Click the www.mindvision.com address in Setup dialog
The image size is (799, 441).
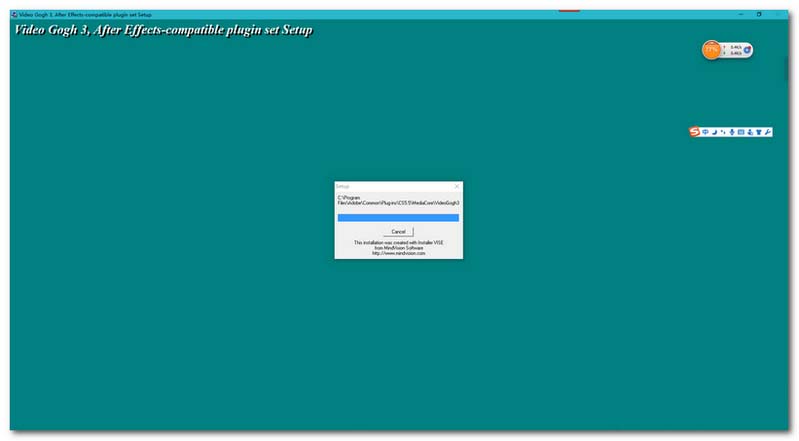[x=398, y=253]
